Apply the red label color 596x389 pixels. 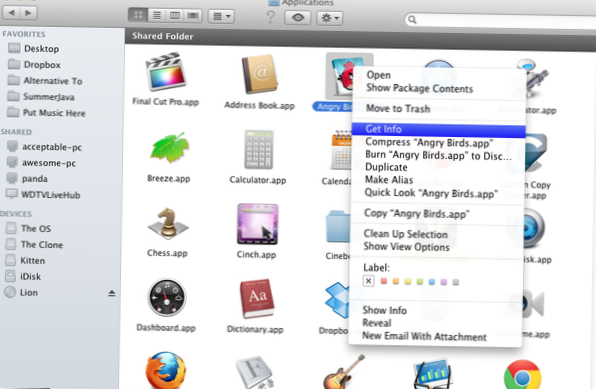coord(384,281)
